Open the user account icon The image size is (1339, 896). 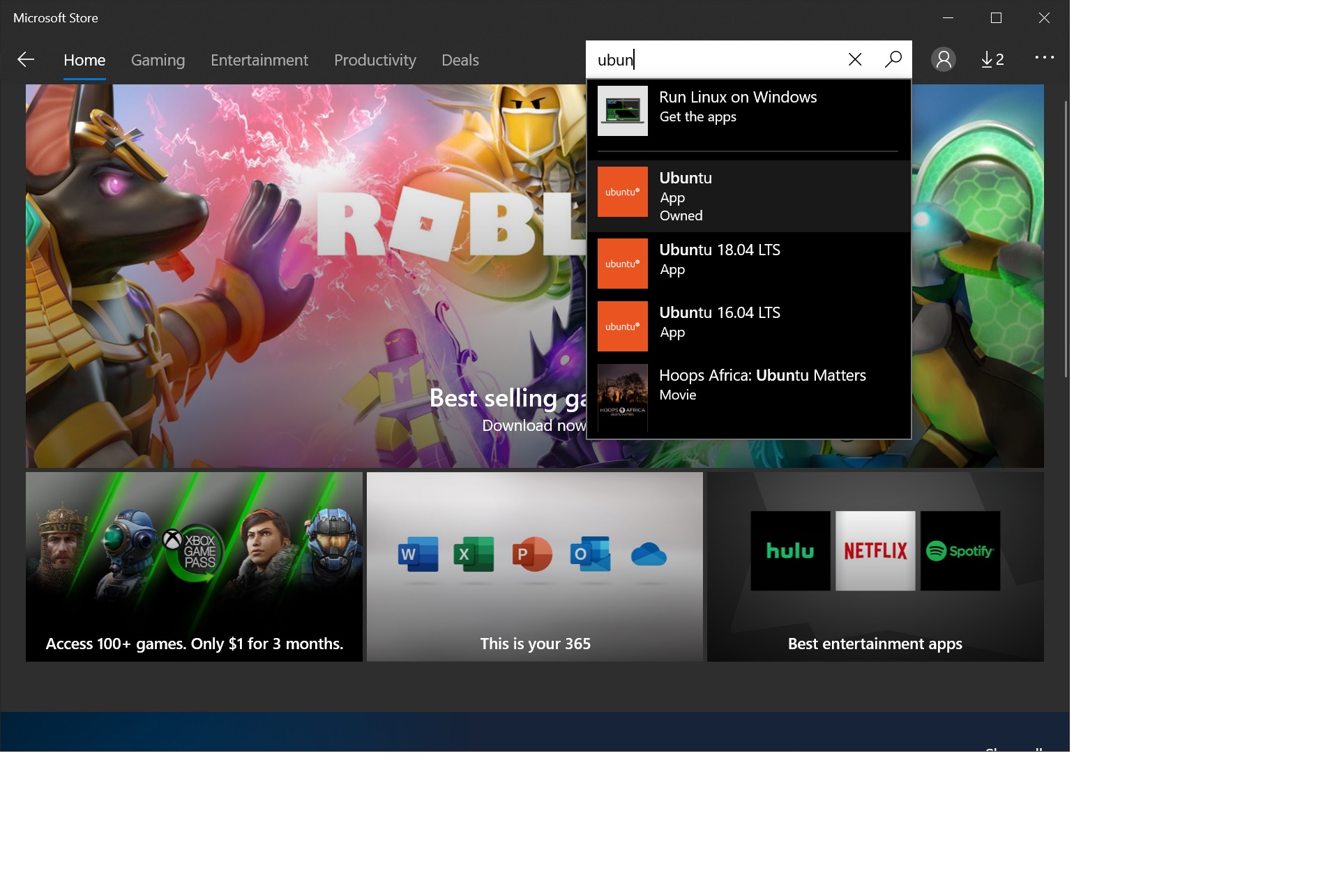(x=944, y=59)
